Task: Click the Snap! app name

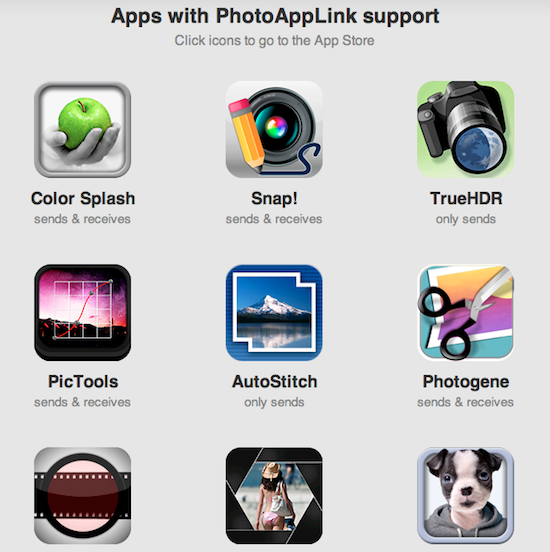Action: 274,198
